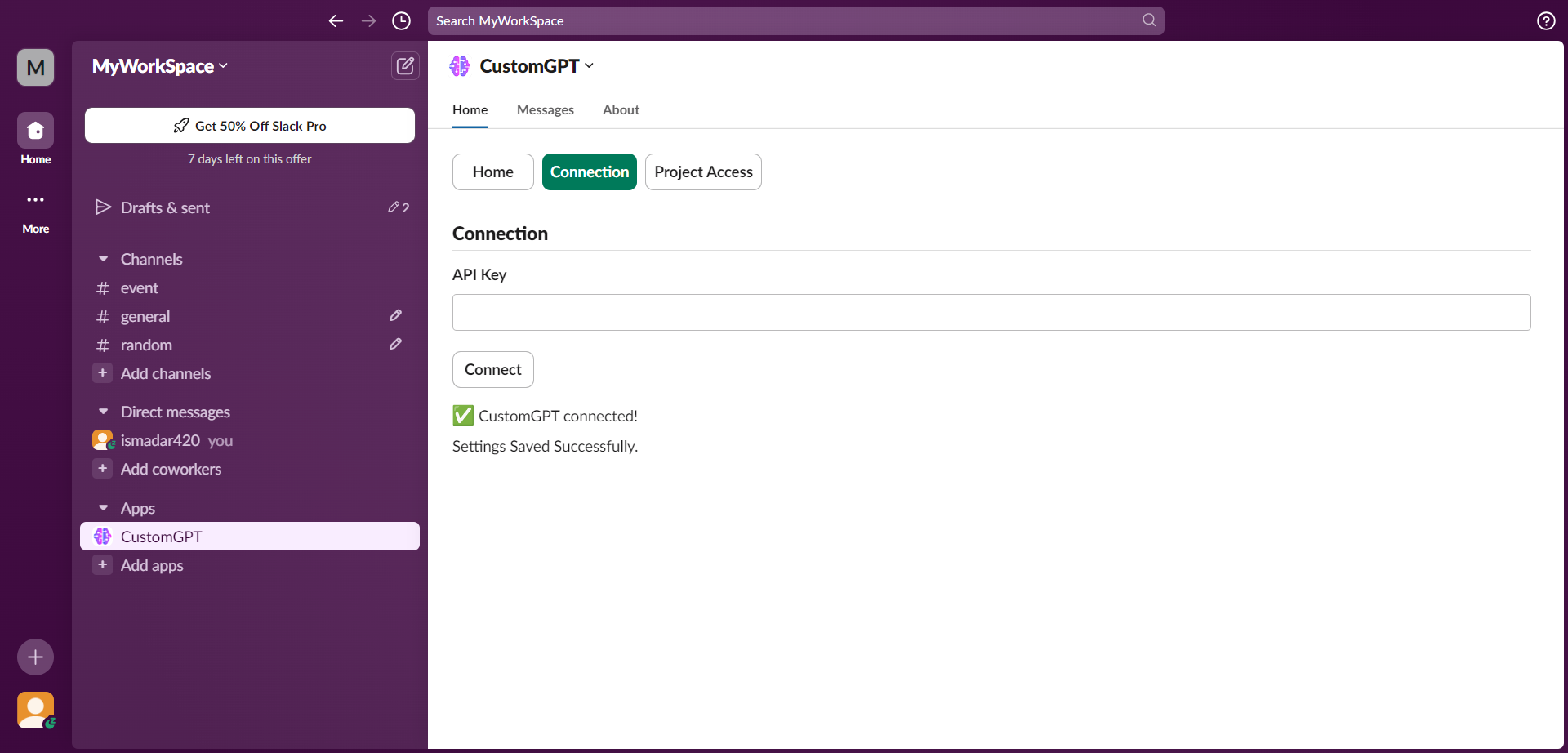Click the round plus button in the rail
The image size is (1568, 753).
tap(35, 657)
